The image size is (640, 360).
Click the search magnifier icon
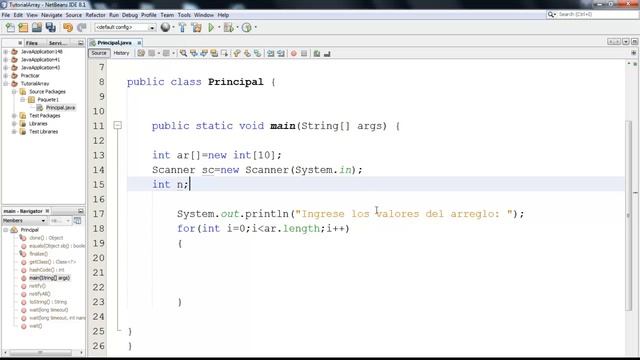click(551, 14)
